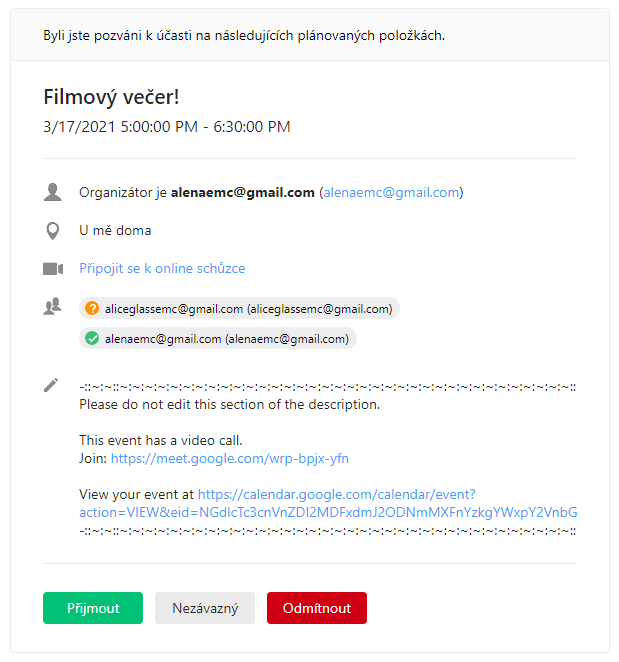Decline invitation with Odmítnout button
The height and width of the screenshot is (662, 619).
pos(317,608)
